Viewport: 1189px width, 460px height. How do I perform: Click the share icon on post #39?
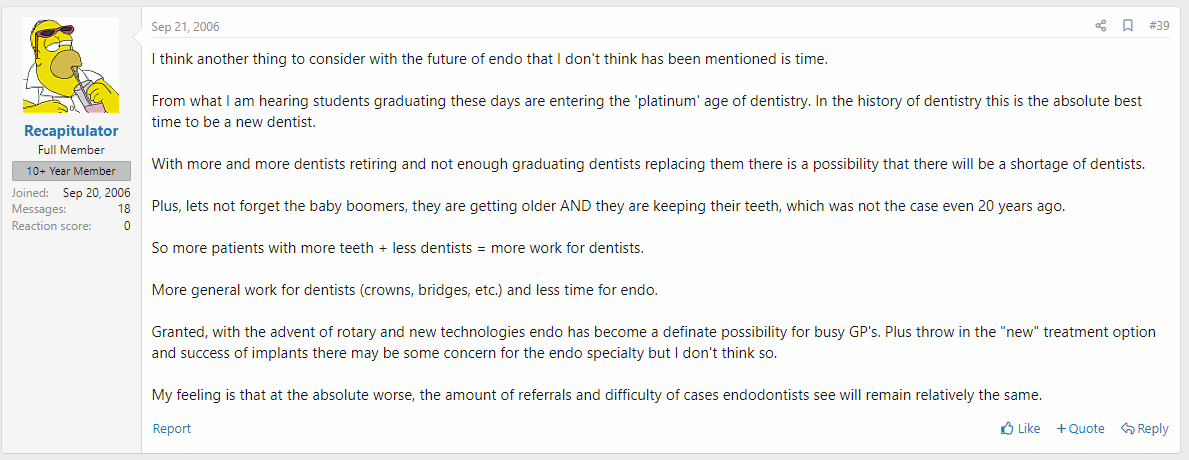click(x=1101, y=26)
